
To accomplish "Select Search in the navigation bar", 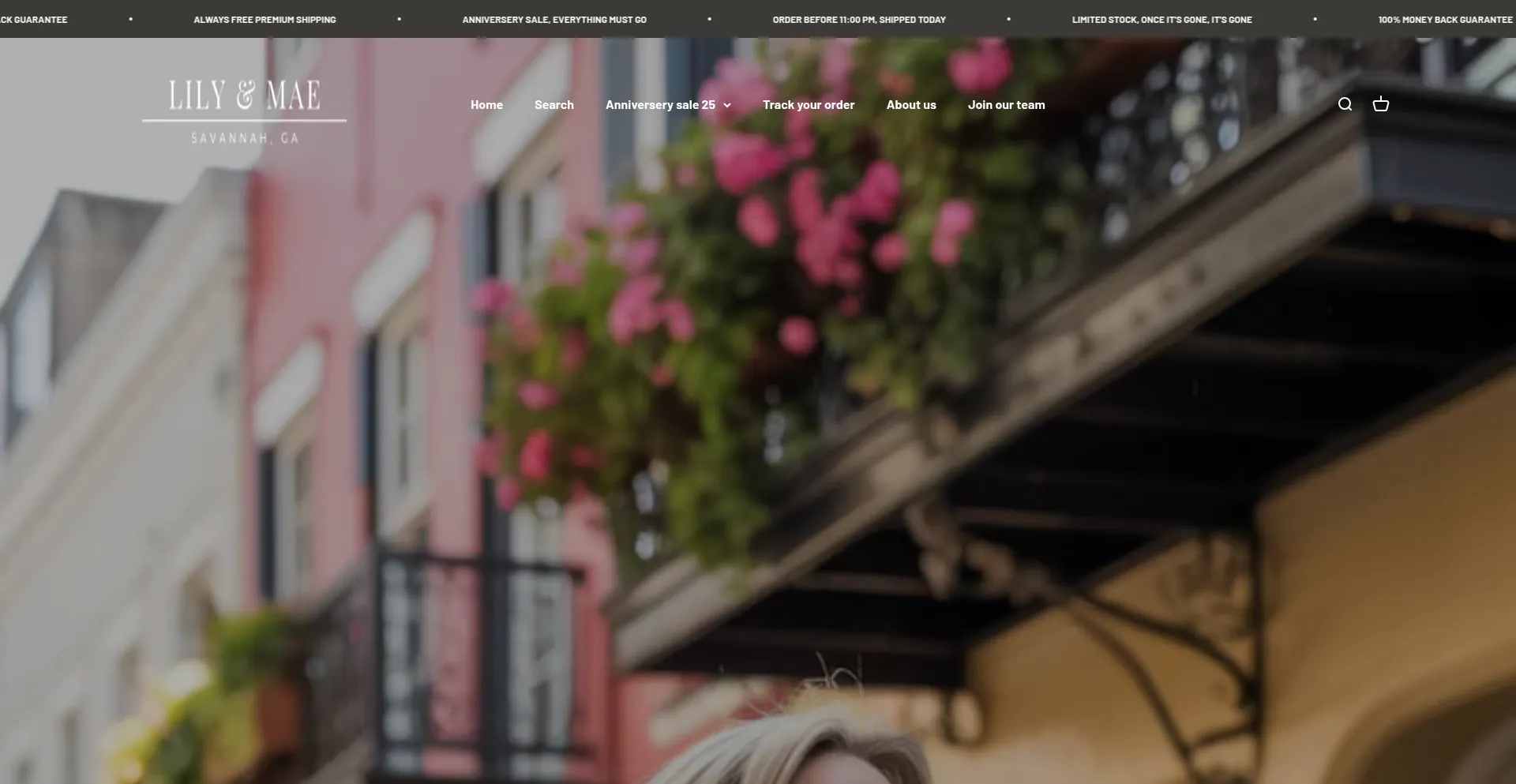I will (553, 105).
